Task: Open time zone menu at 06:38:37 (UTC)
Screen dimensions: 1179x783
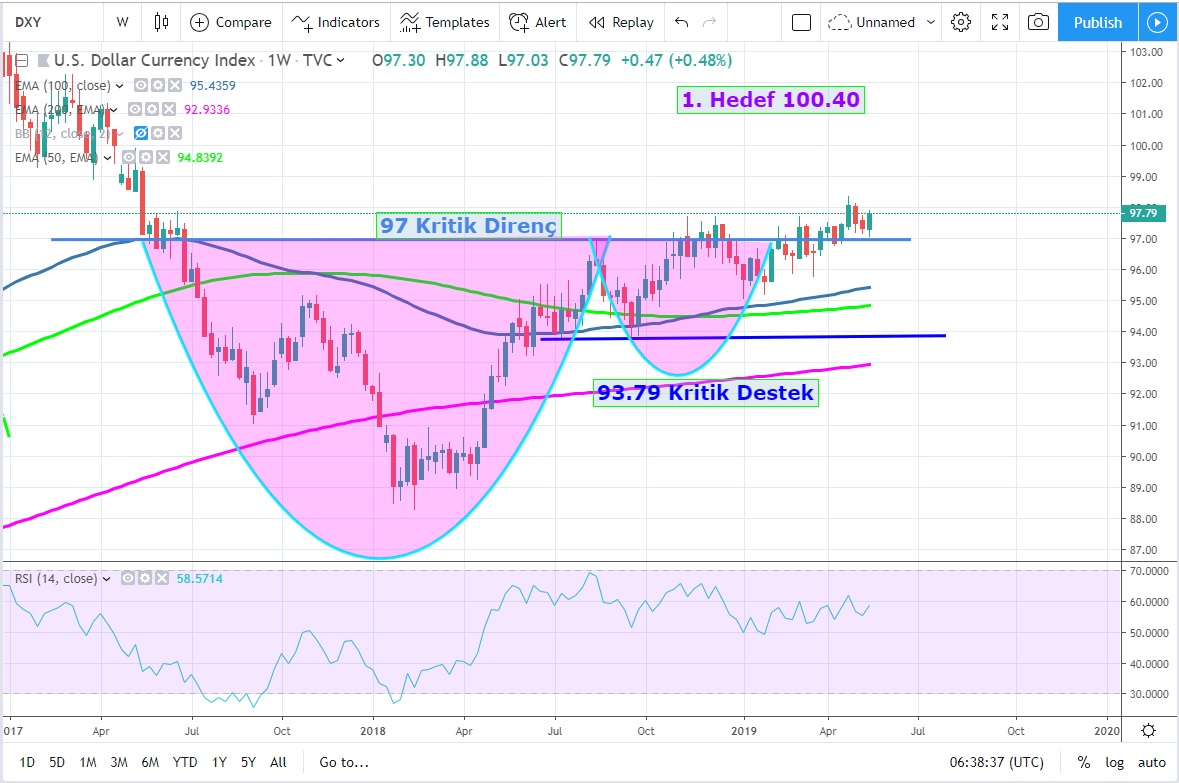Action: coord(997,762)
